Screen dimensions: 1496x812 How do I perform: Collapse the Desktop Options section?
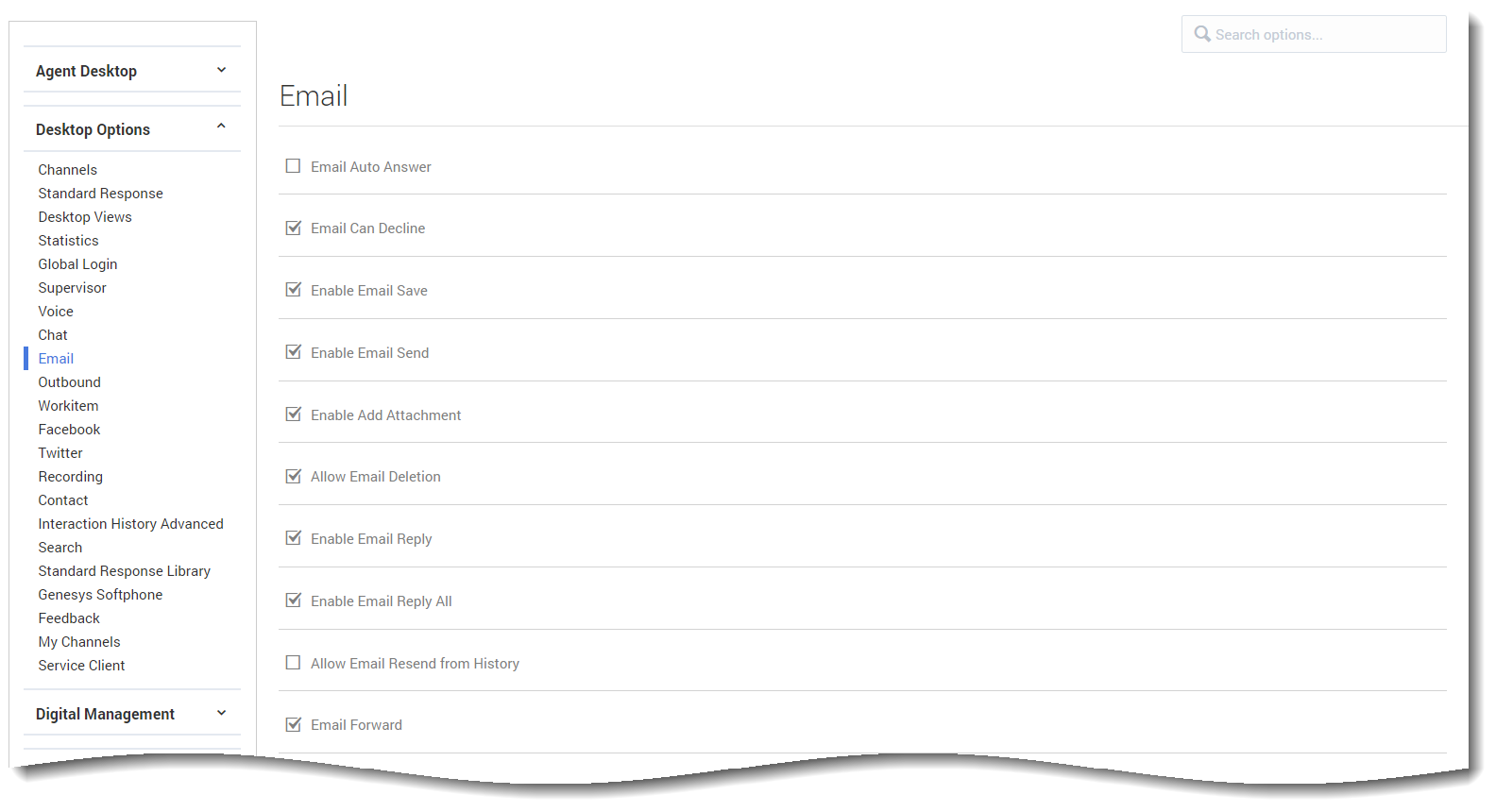[132, 129]
